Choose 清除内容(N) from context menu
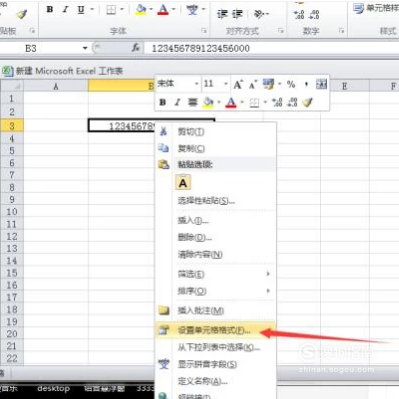The image size is (399, 399). point(216,254)
